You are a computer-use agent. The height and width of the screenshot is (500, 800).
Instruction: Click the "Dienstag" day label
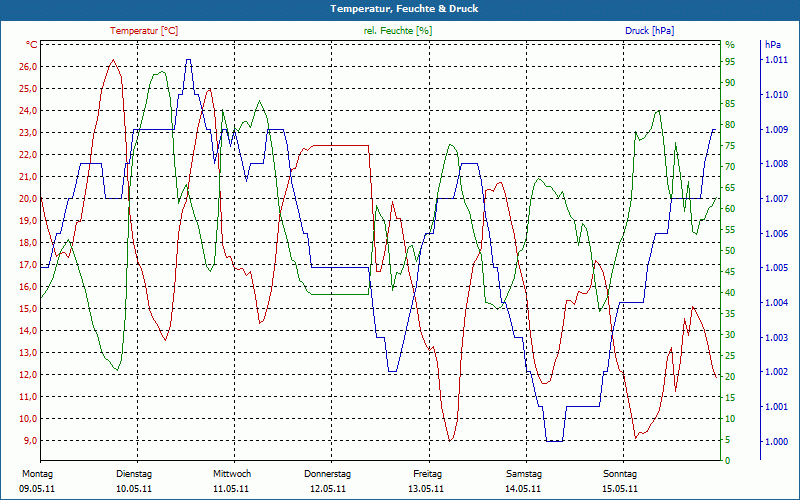134,474
